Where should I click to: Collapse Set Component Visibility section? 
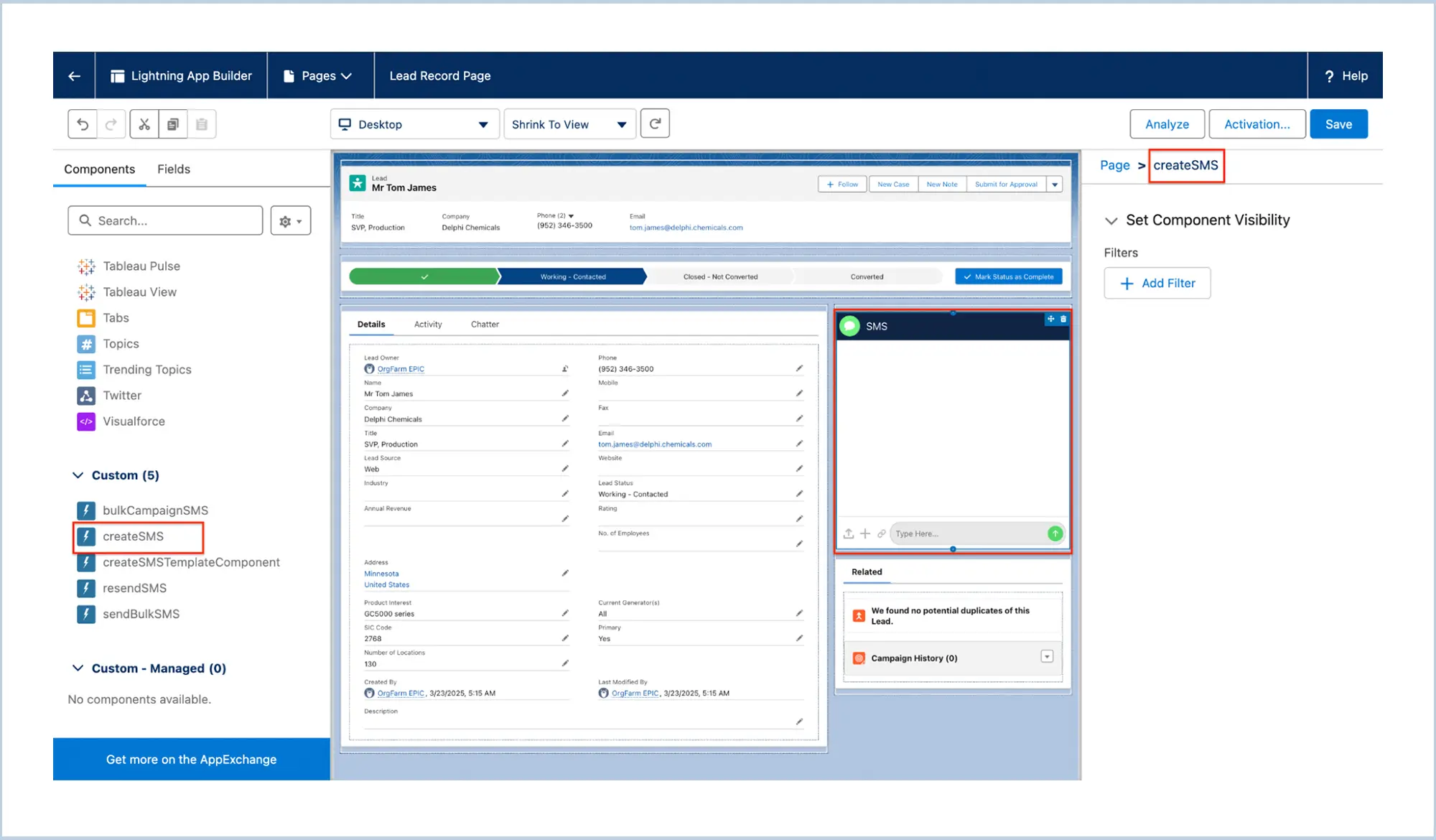pos(1111,220)
